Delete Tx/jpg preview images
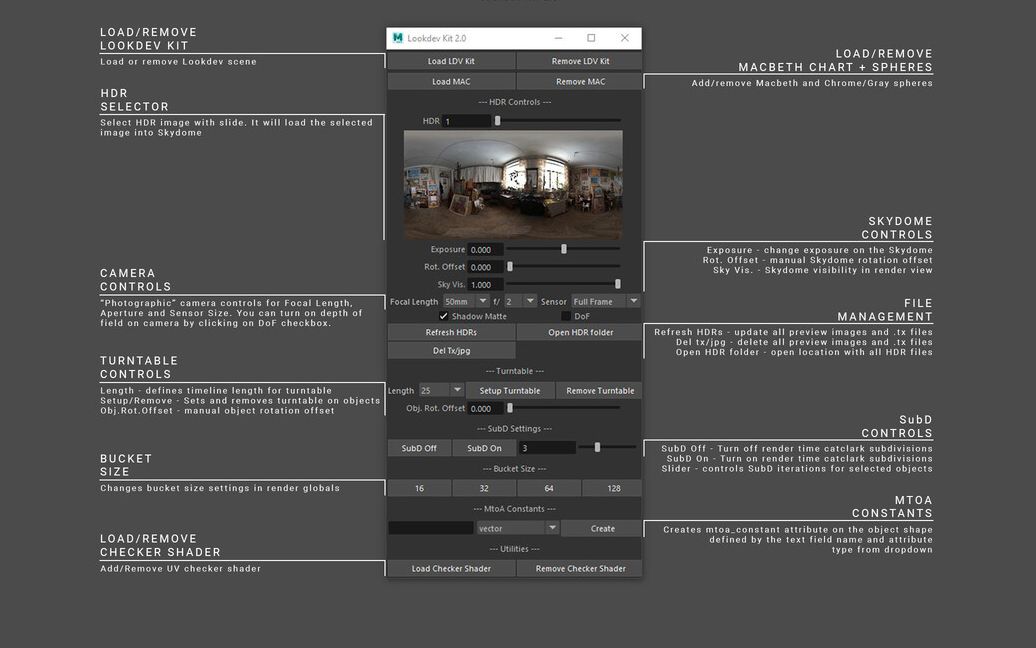 click(x=450, y=349)
